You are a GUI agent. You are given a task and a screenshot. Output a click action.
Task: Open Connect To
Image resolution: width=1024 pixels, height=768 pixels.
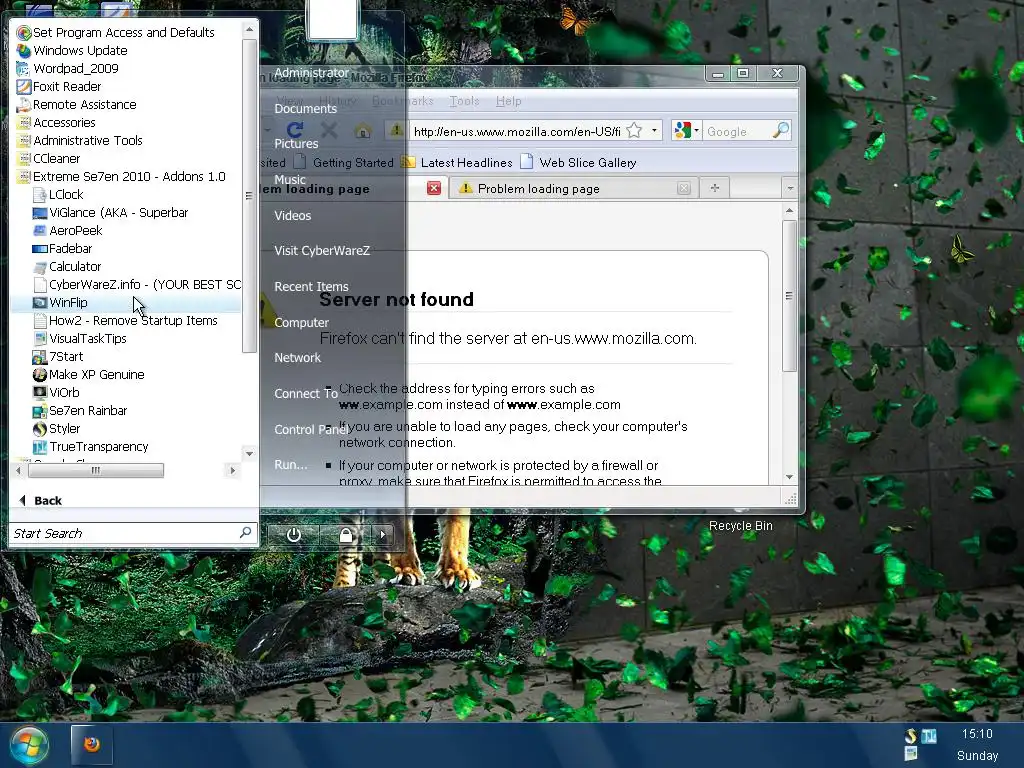click(306, 394)
